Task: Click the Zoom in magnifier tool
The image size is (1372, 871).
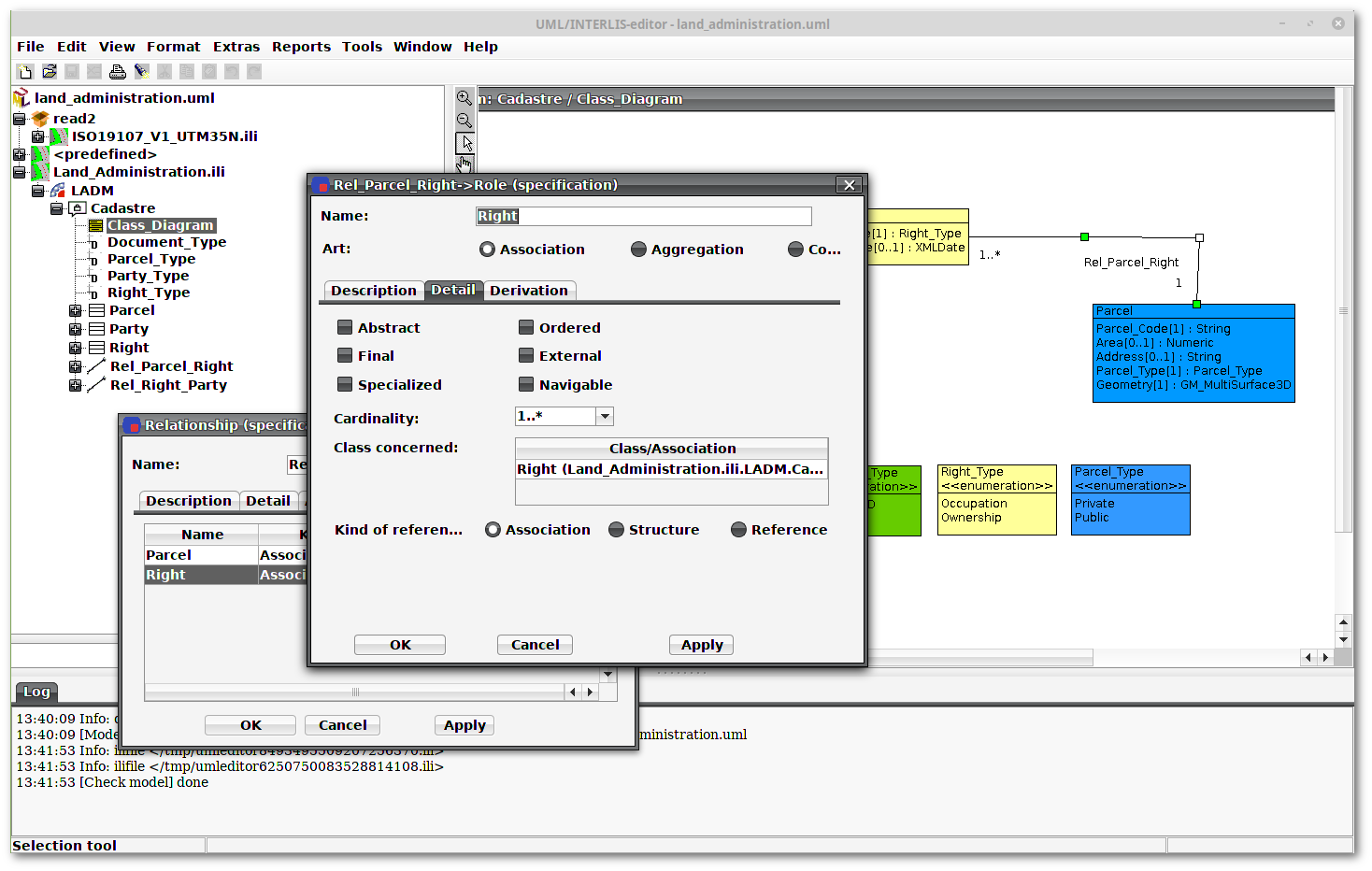Action: coord(464,98)
